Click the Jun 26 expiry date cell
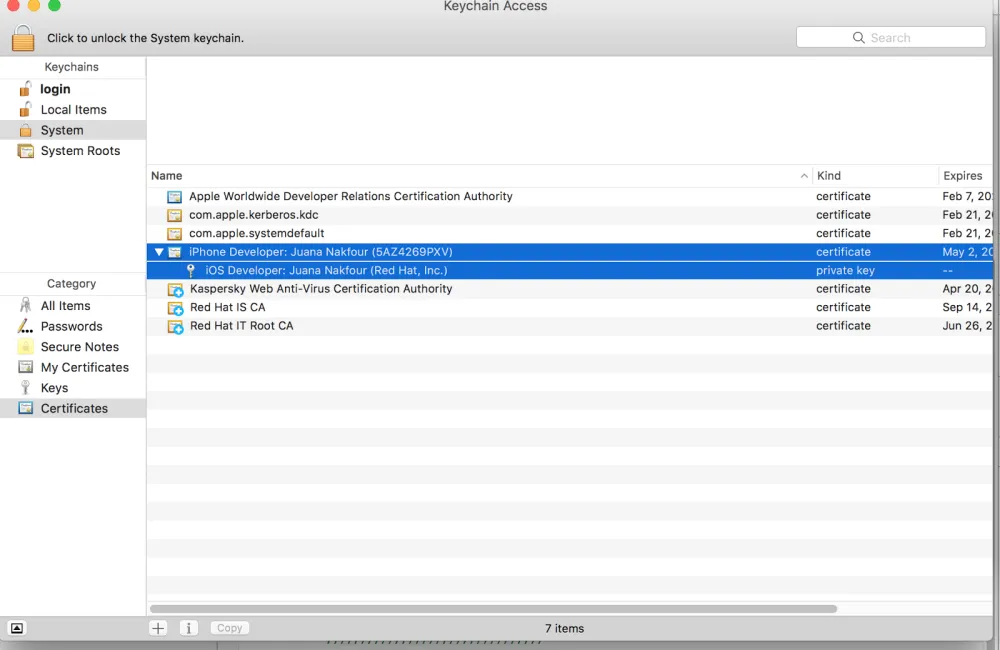Viewport: 1000px width, 650px height. (x=967, y=326)
